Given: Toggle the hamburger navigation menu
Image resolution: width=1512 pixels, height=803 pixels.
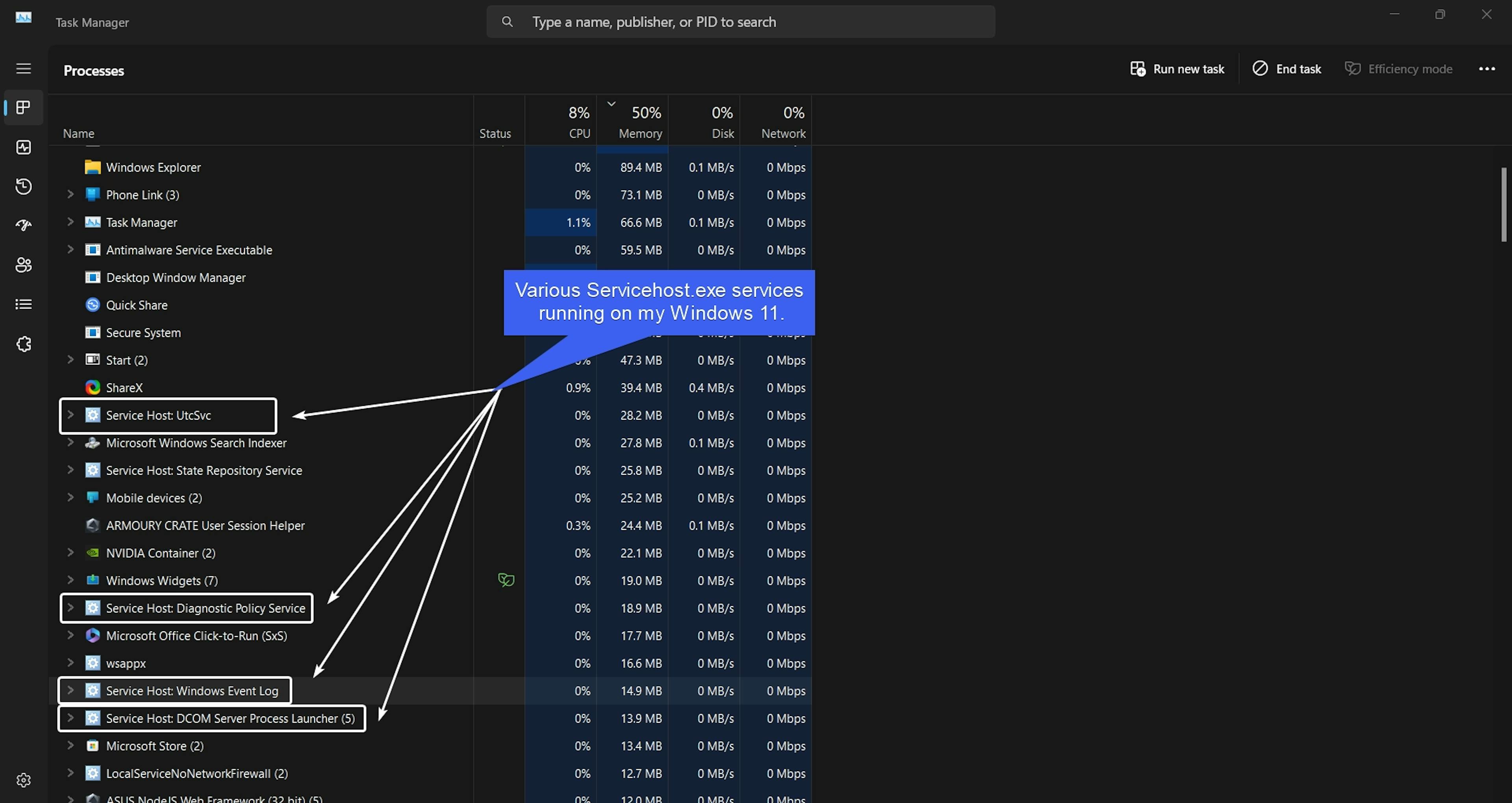Looking at the screenshot, I should coord(24,68).
